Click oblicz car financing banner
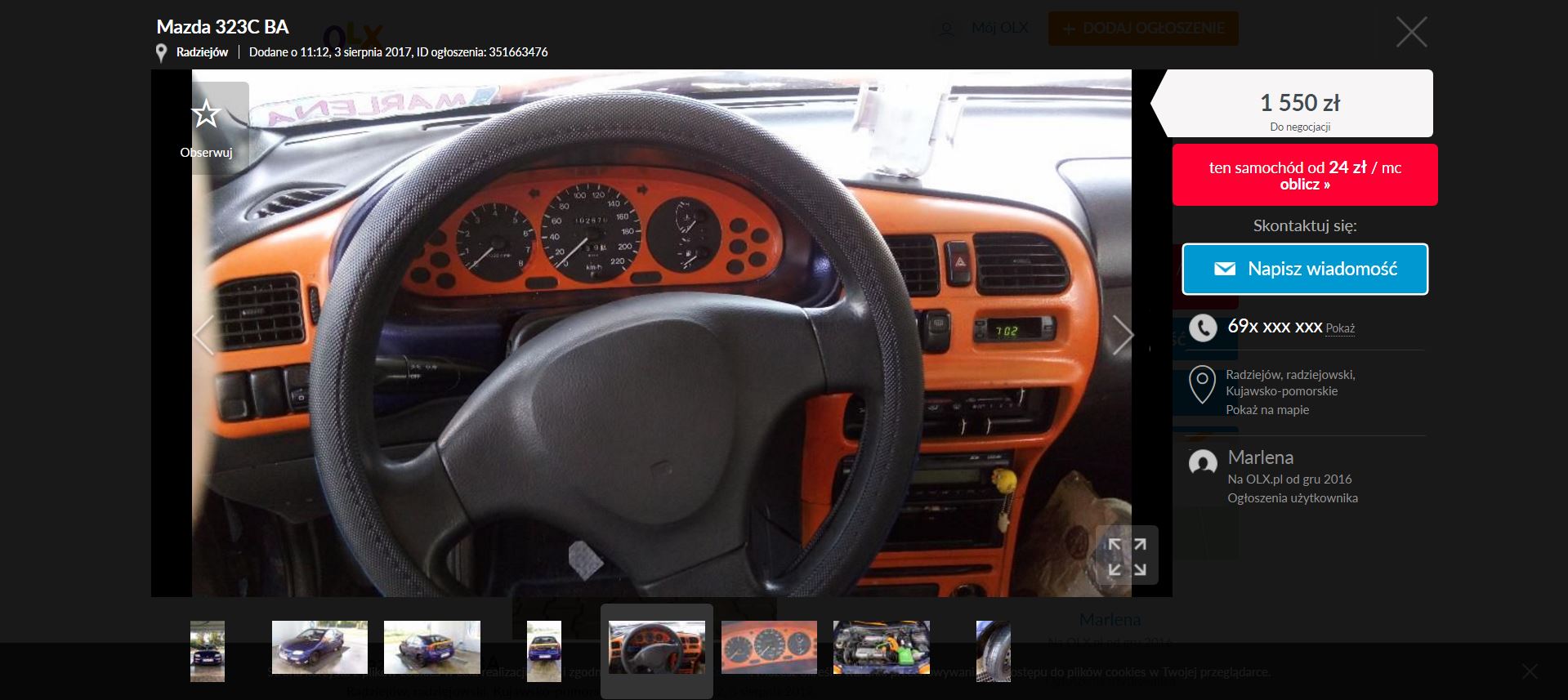This screenshot has width=1568, height=700. (1304, 175)
